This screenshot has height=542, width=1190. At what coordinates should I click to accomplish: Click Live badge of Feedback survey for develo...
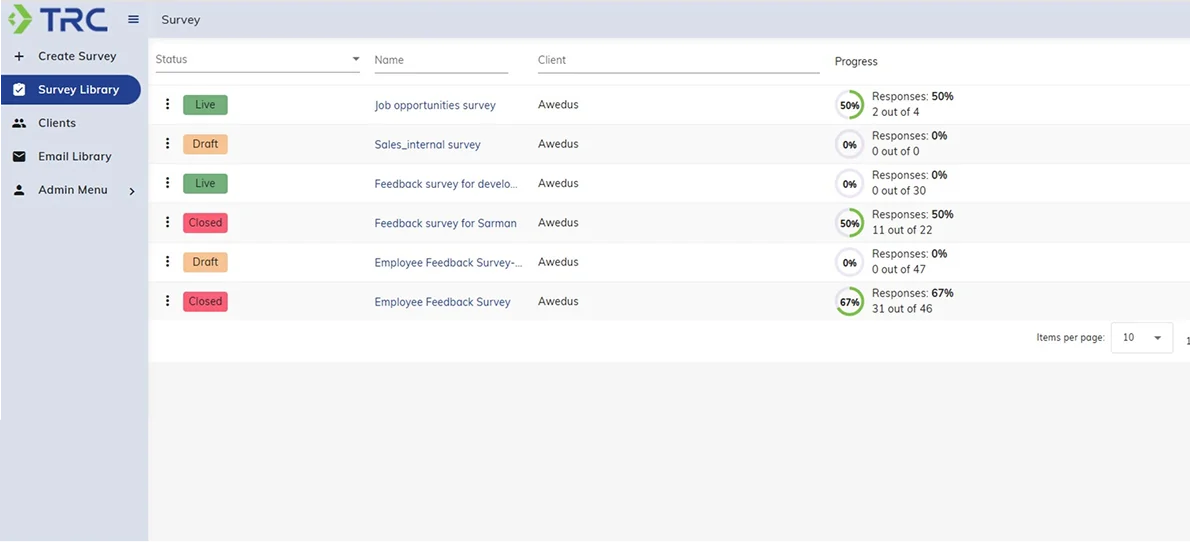pyautogui.click(x=205, y=184)
